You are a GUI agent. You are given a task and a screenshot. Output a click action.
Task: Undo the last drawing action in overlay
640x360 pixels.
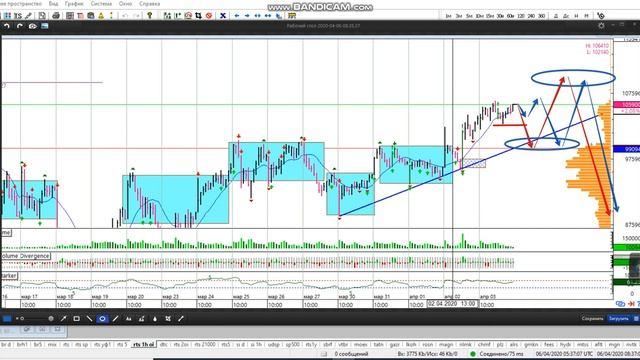[7, 26]
